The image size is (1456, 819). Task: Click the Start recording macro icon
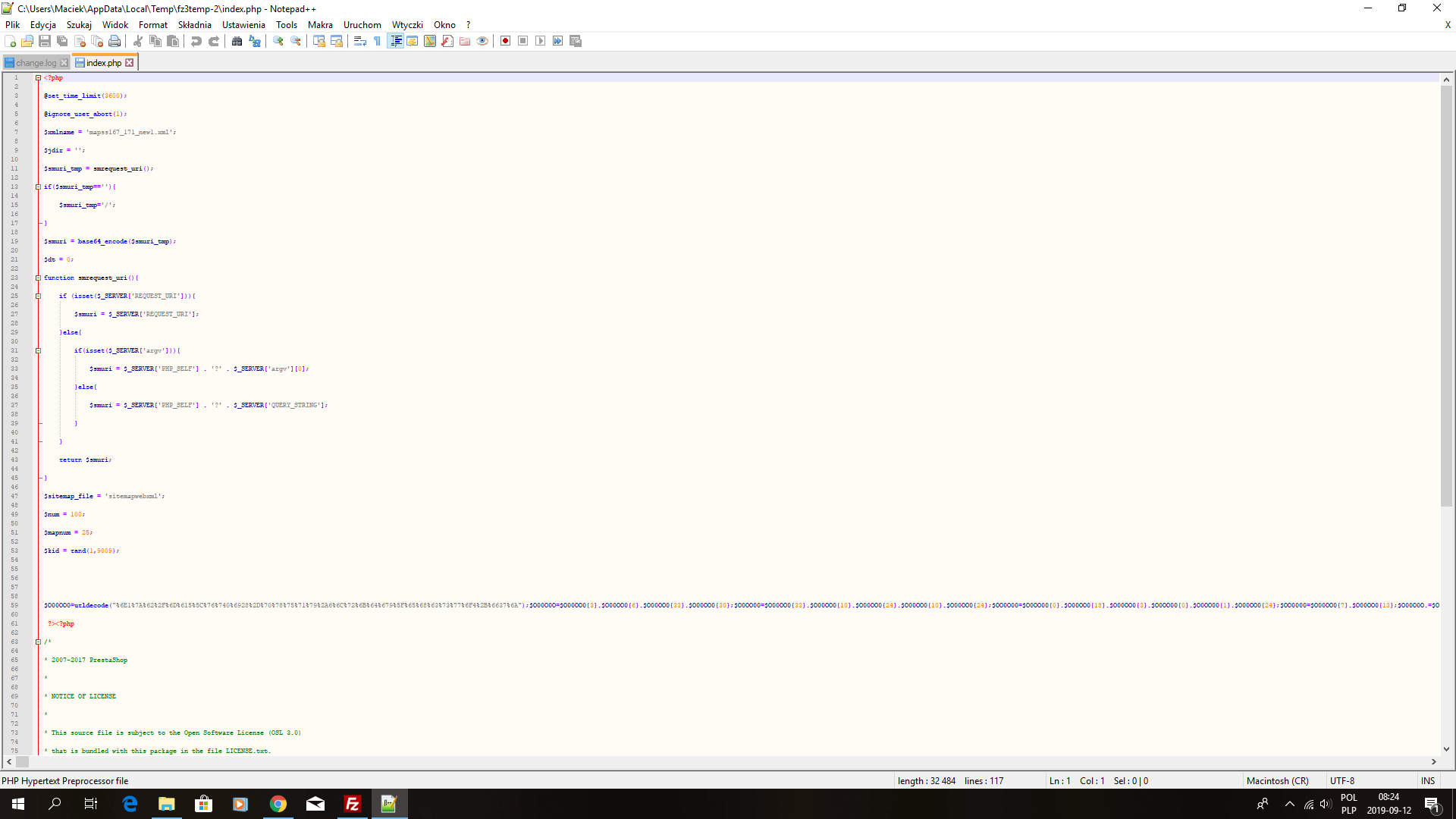tap(505, 41)
